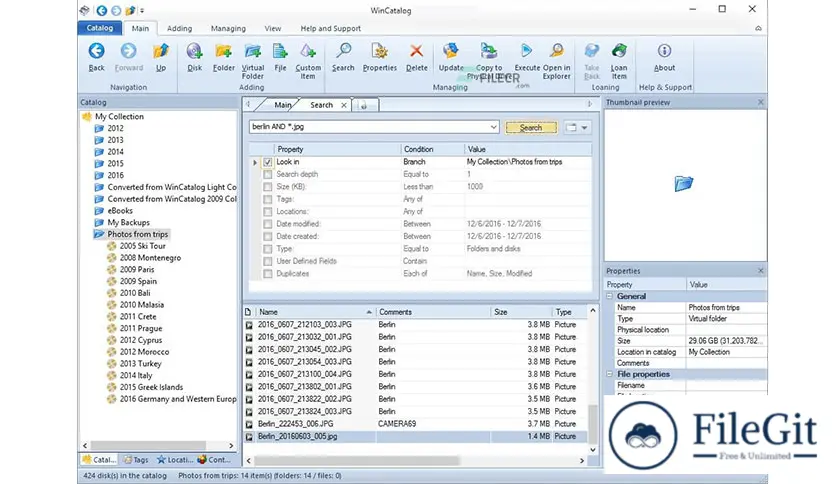The height and width of the screenshot is (484, 836).
Task: Click the Loan Item icon
Action: click(x=619, y=51)
